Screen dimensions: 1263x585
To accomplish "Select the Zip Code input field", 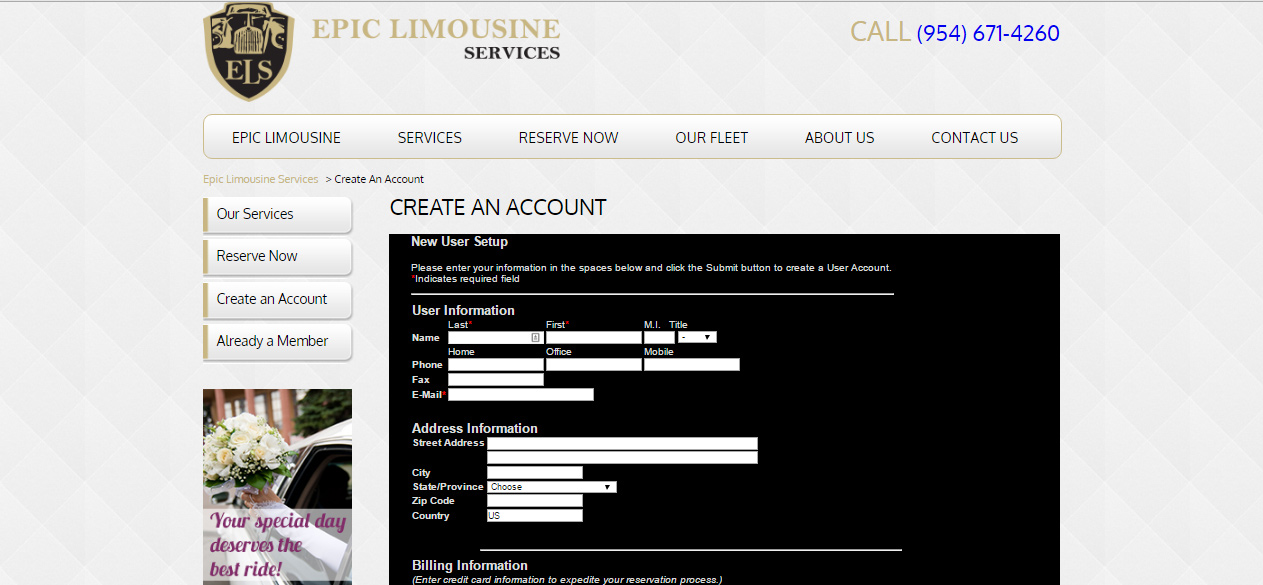I will pos(534,501).
